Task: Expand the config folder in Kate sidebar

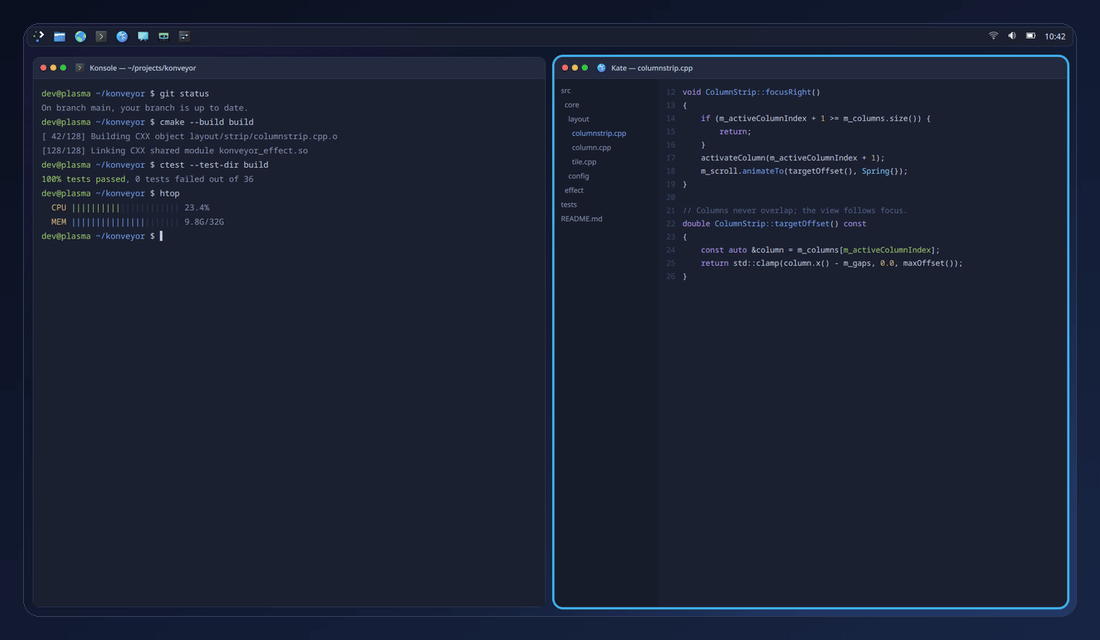Action: click(578, 176)
